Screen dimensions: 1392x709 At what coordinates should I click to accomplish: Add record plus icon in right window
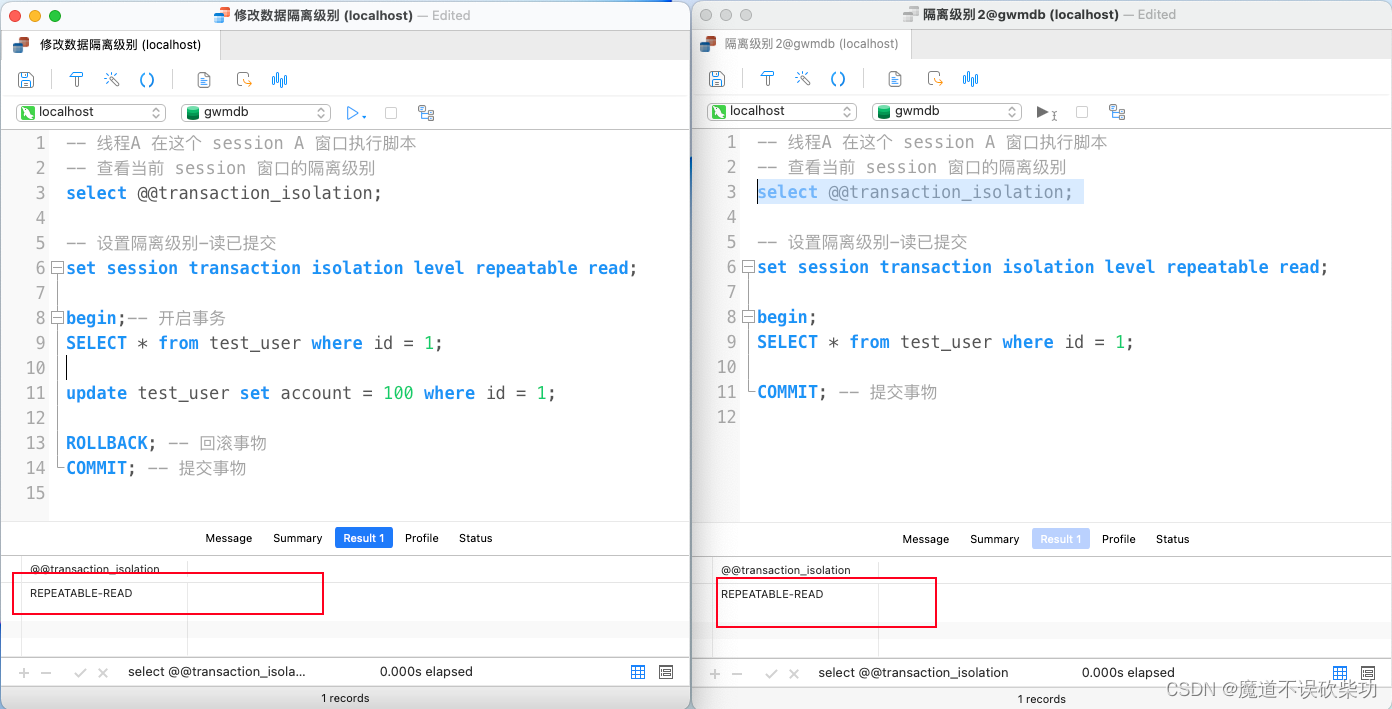716,674
